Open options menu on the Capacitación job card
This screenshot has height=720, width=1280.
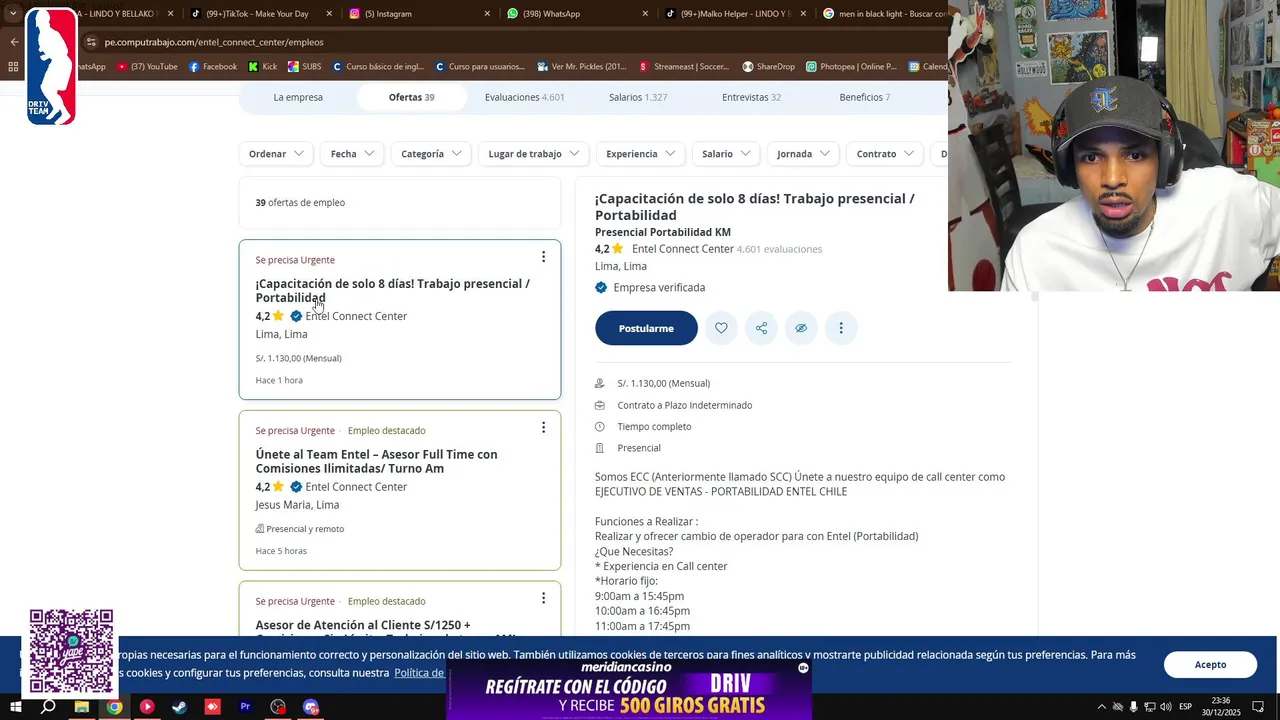(543, 257)
